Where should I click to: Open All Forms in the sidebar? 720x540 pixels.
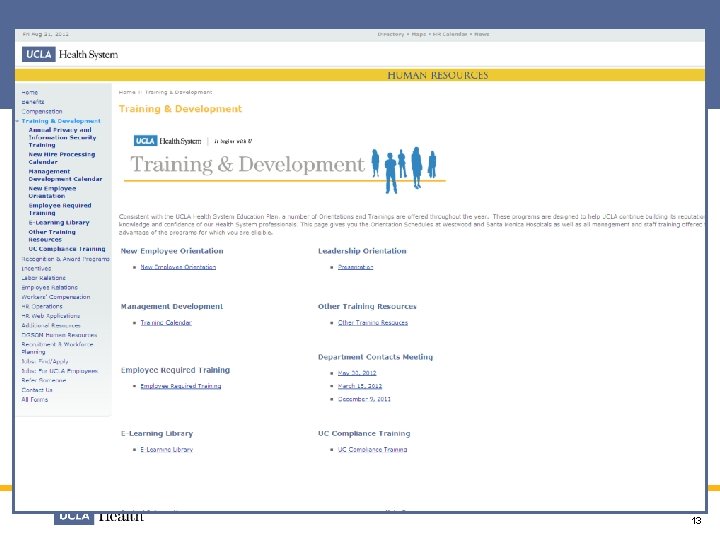(x=34, y=399)
